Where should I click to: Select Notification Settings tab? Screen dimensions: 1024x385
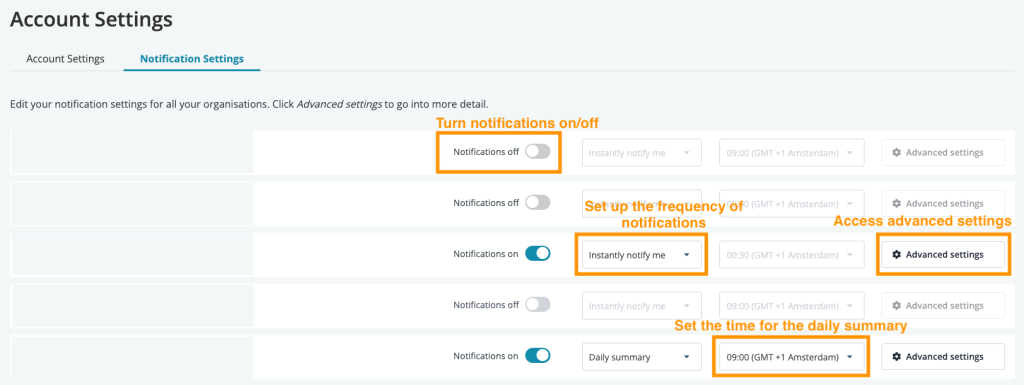[192, 59]
